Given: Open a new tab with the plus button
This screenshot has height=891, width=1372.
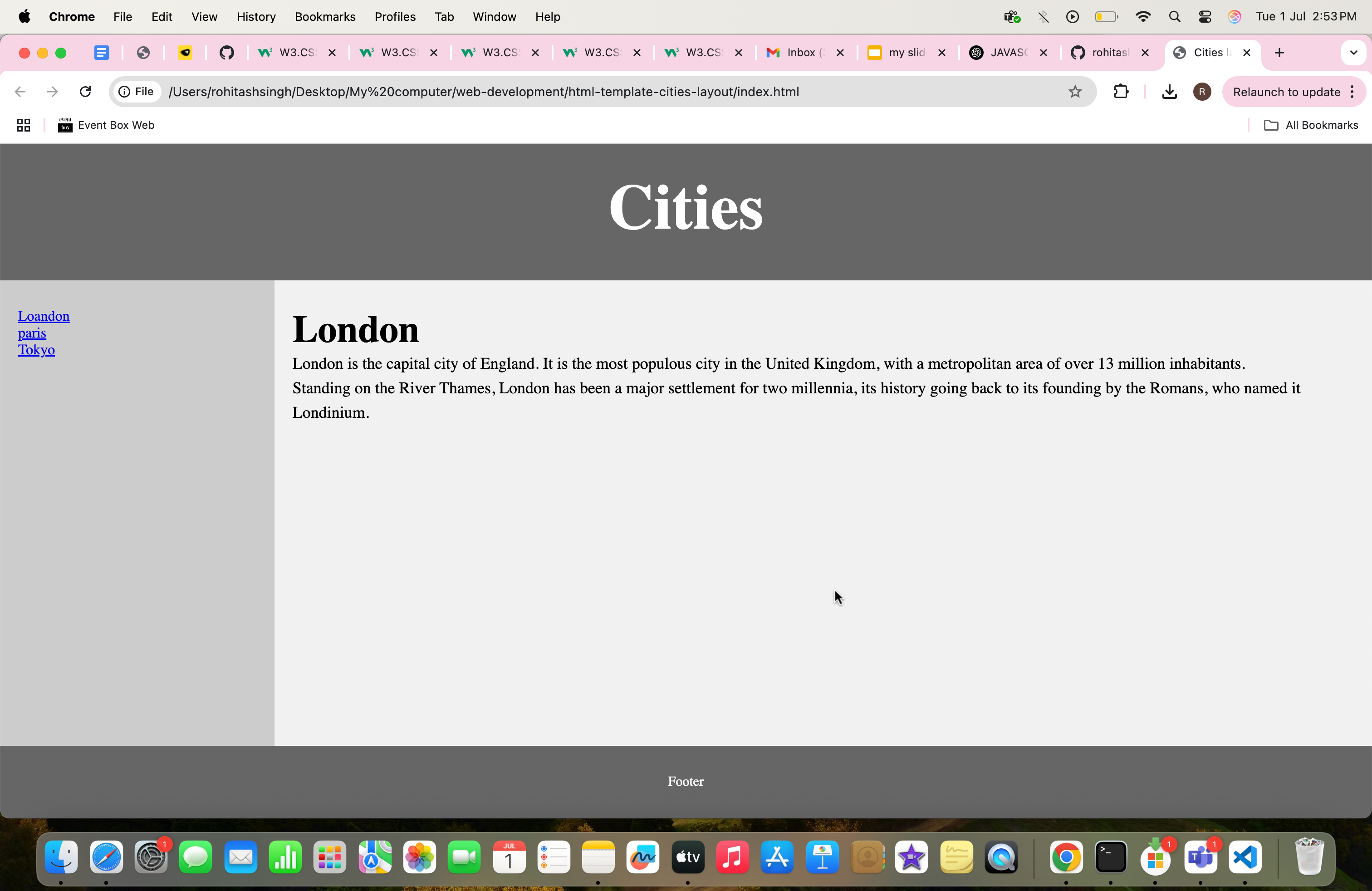Looking at the screenshot, I should click(x=1279, y=53).
